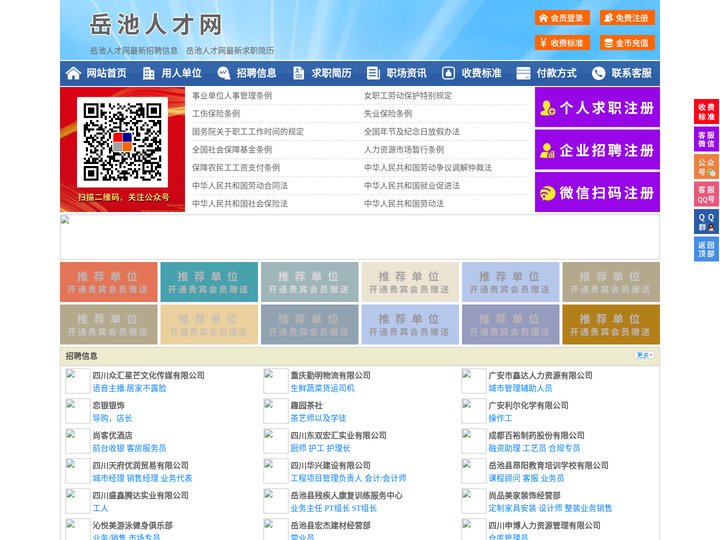Open the 收费标准 button in the header

pos(562,43)
